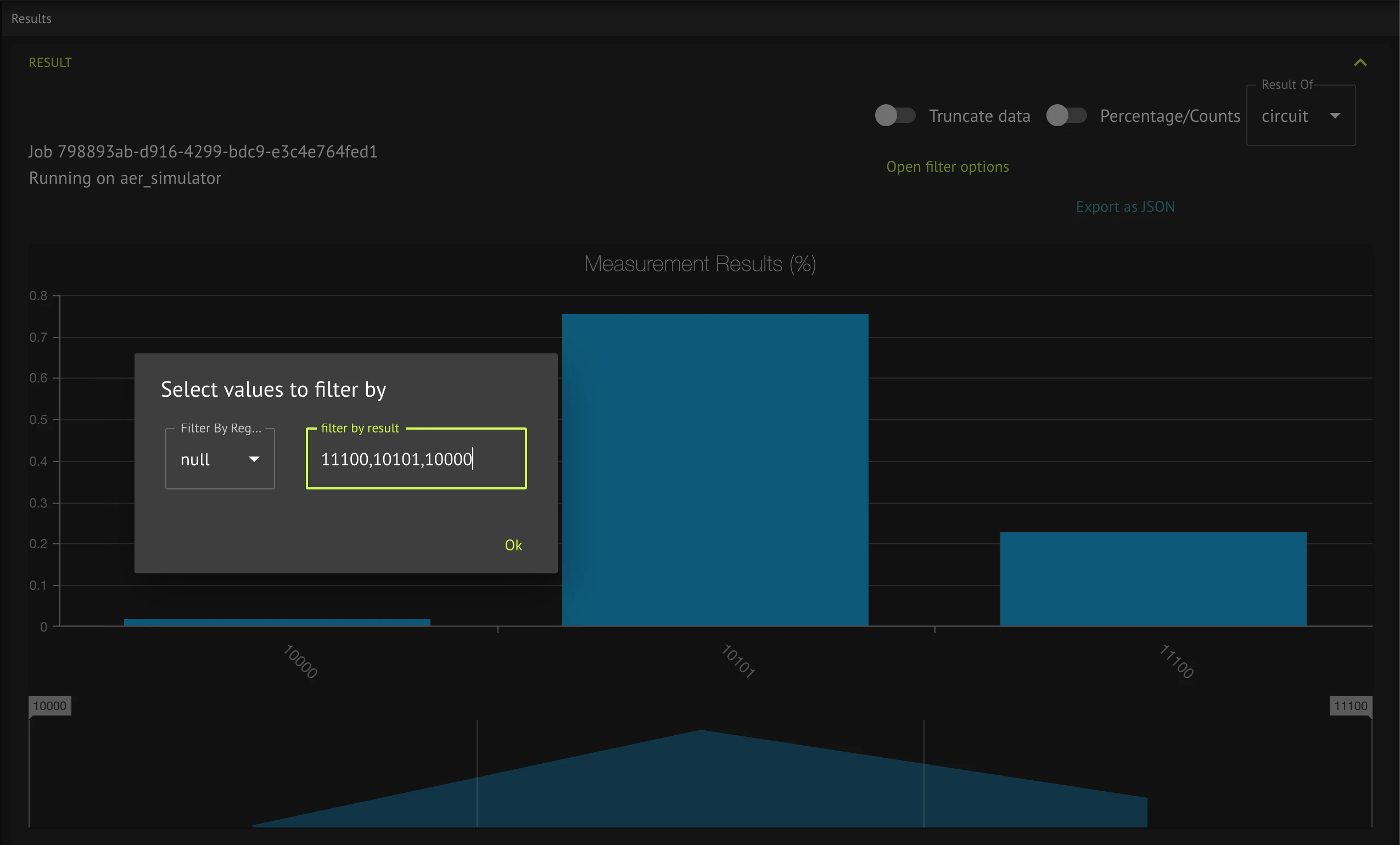Select the 10101 bar in the chart
Screen dimensions: 1400x845
(715, 471)
